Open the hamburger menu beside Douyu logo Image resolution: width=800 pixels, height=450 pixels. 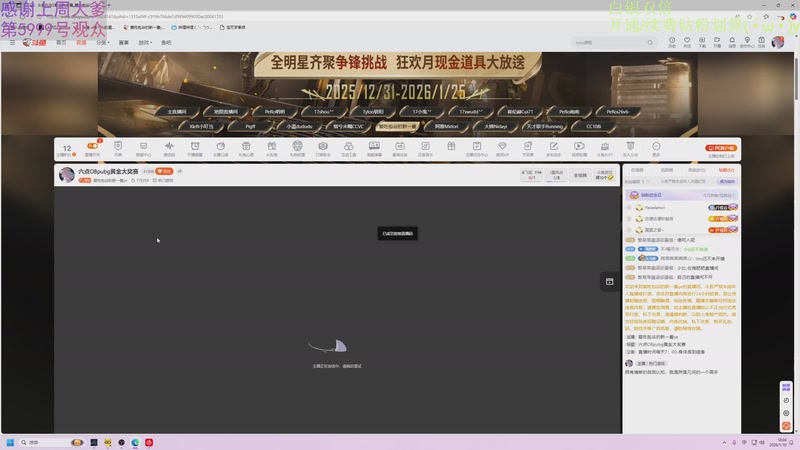point(12,43)
